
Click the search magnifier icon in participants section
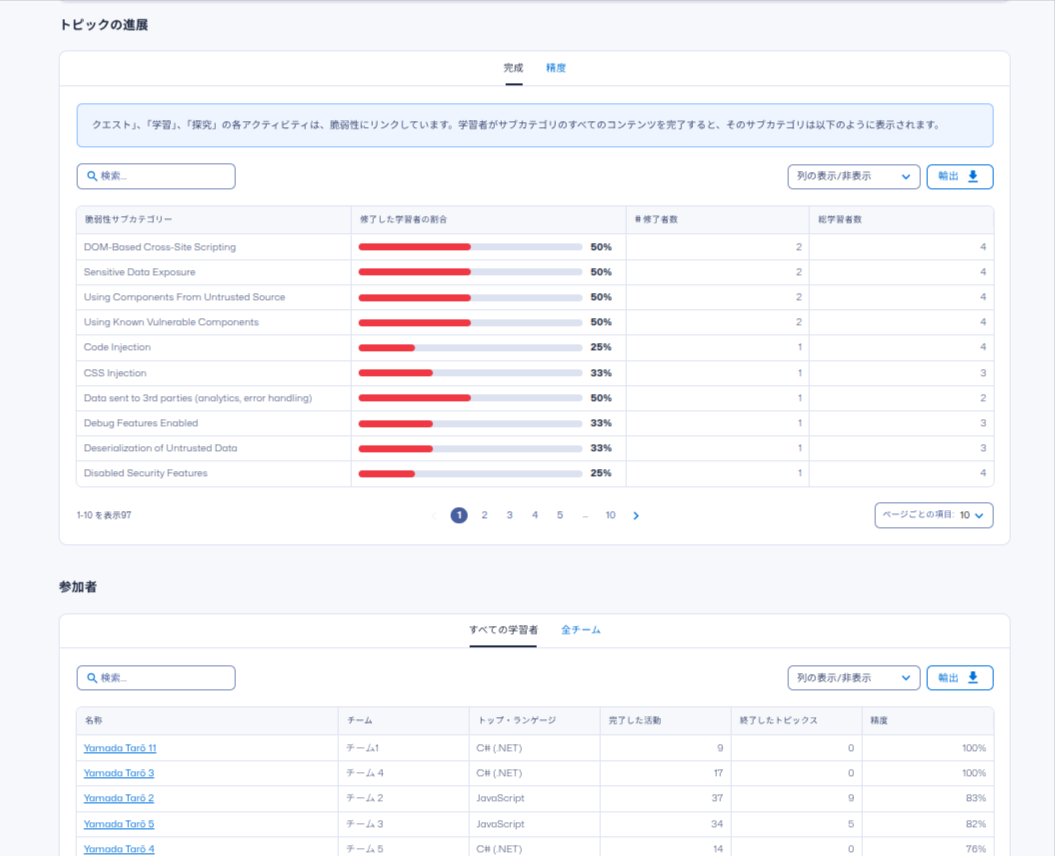(92, 678)
